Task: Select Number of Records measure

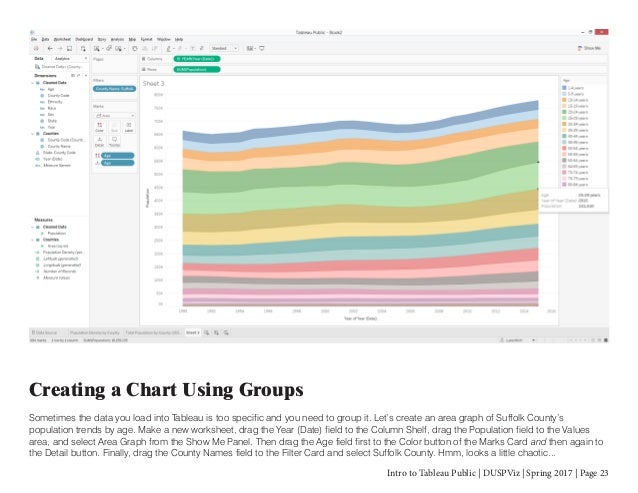Action: (x=59, y=271)
